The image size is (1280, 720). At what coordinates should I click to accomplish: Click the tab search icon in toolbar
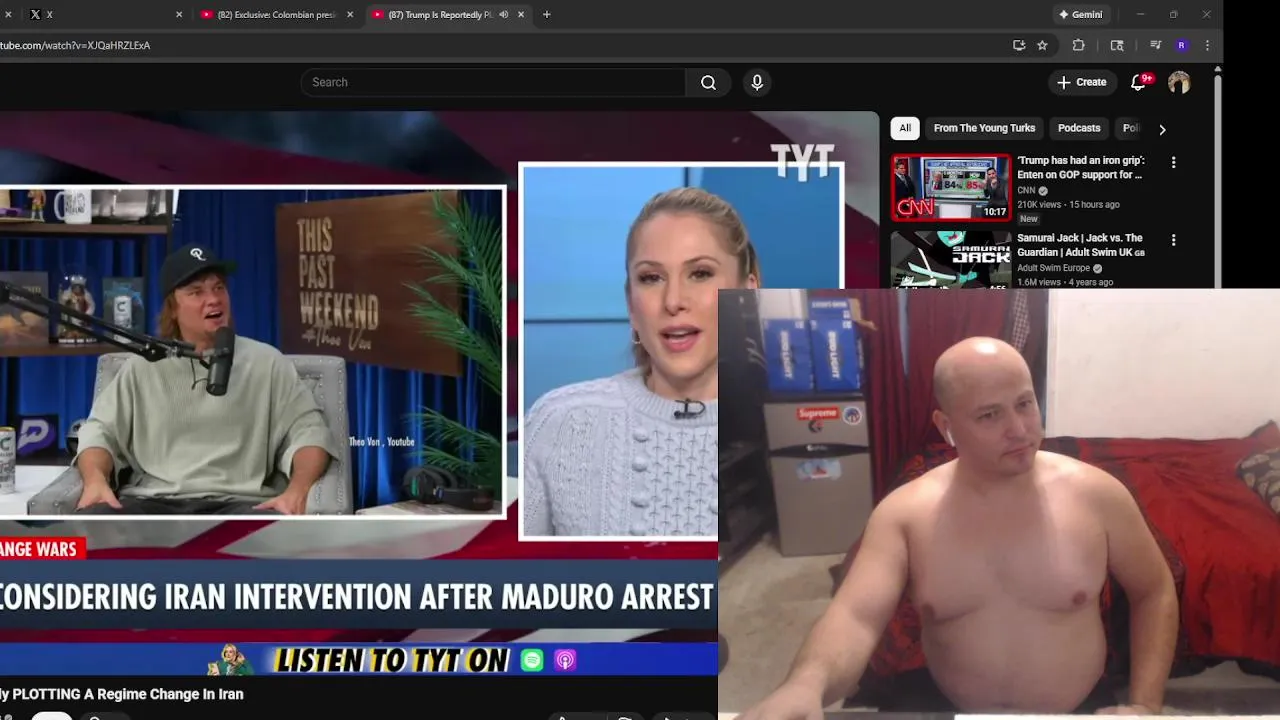coord(1117,45)
